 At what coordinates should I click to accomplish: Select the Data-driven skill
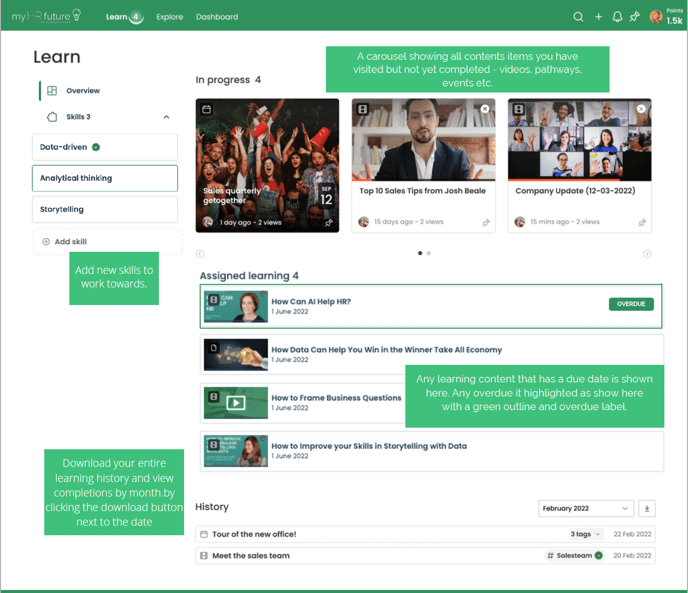(105, 147)
